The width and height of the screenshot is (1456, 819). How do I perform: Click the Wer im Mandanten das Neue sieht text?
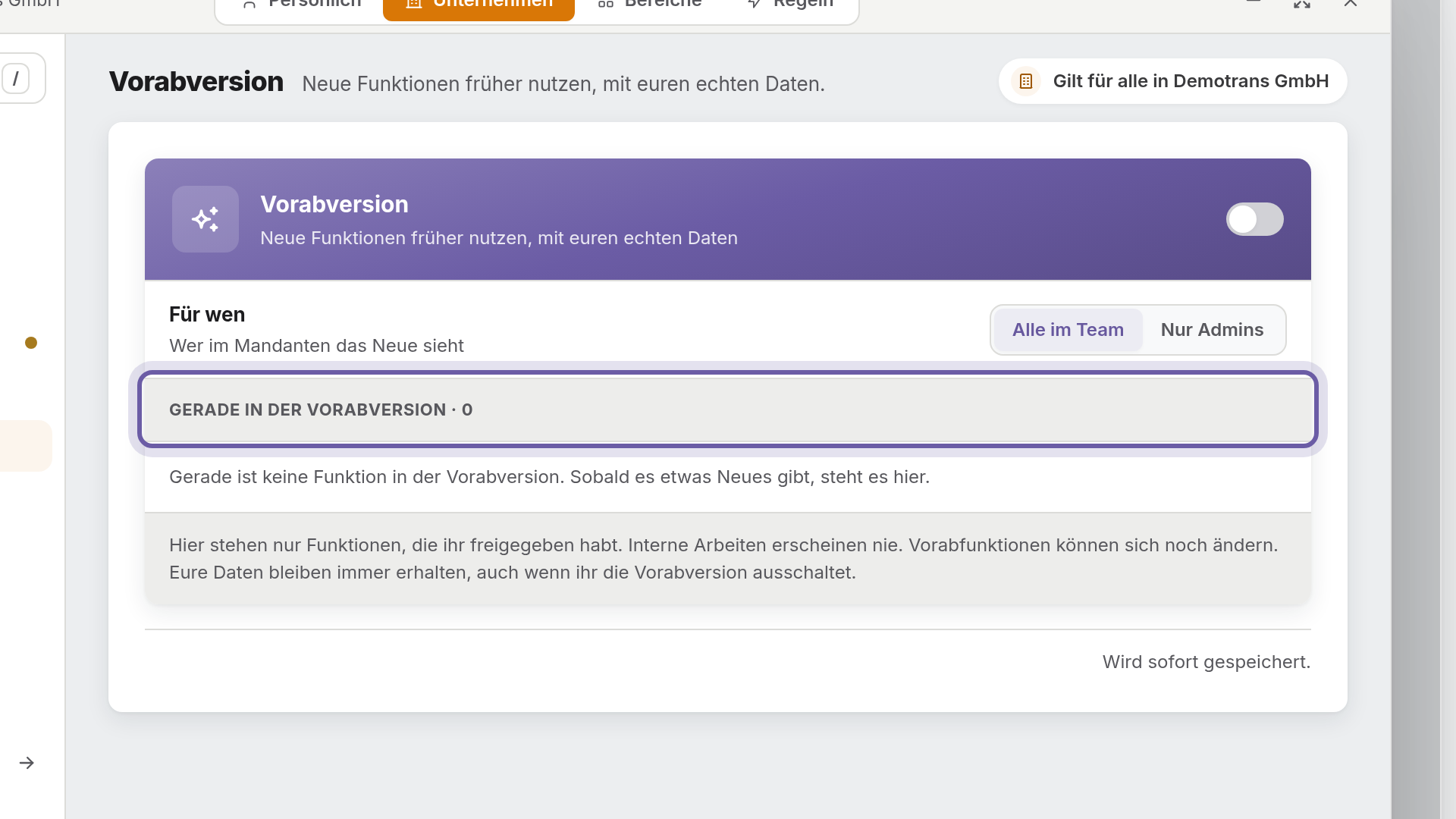(316, 346)
